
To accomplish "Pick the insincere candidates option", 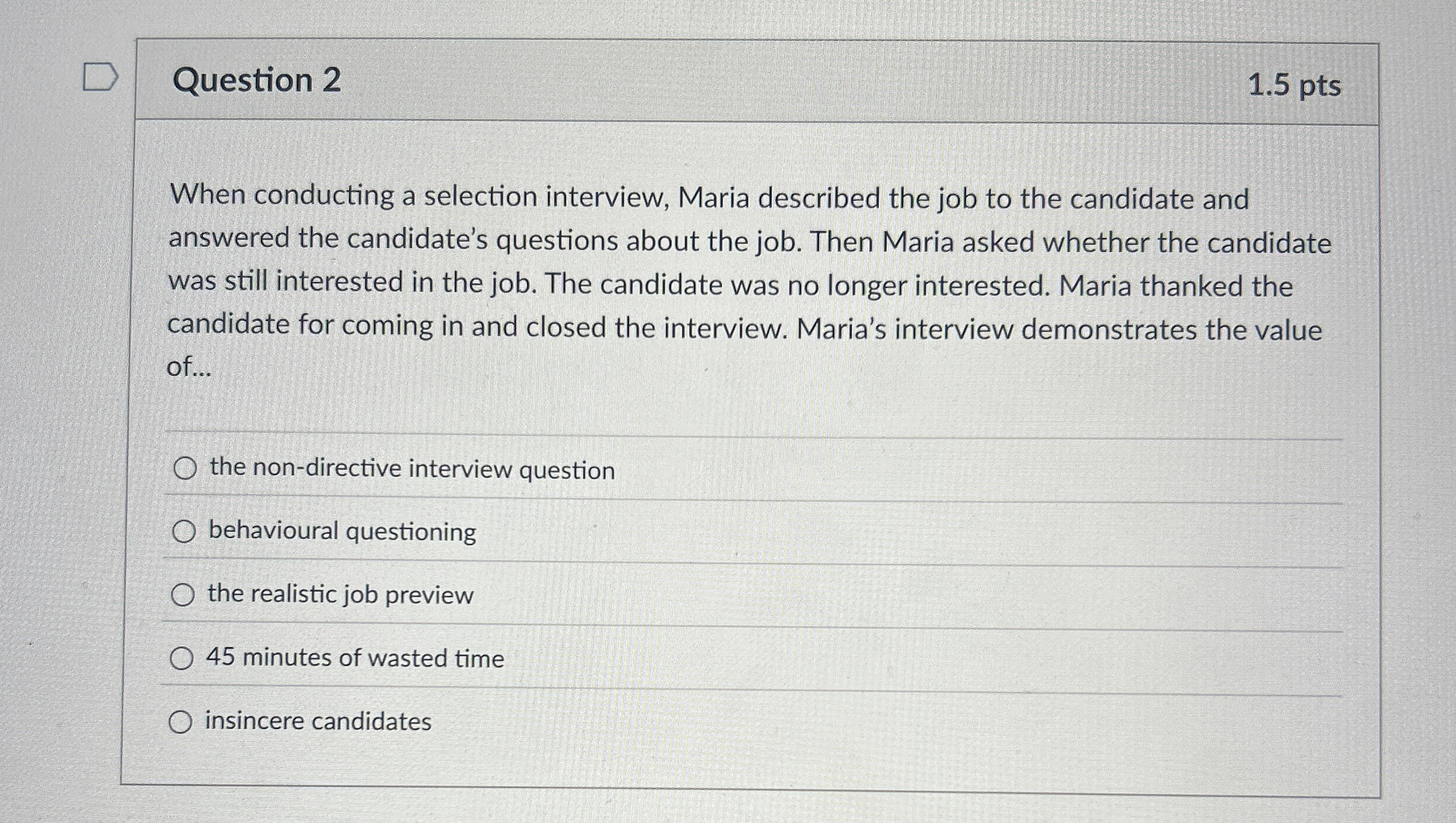I will coord(183,721).
